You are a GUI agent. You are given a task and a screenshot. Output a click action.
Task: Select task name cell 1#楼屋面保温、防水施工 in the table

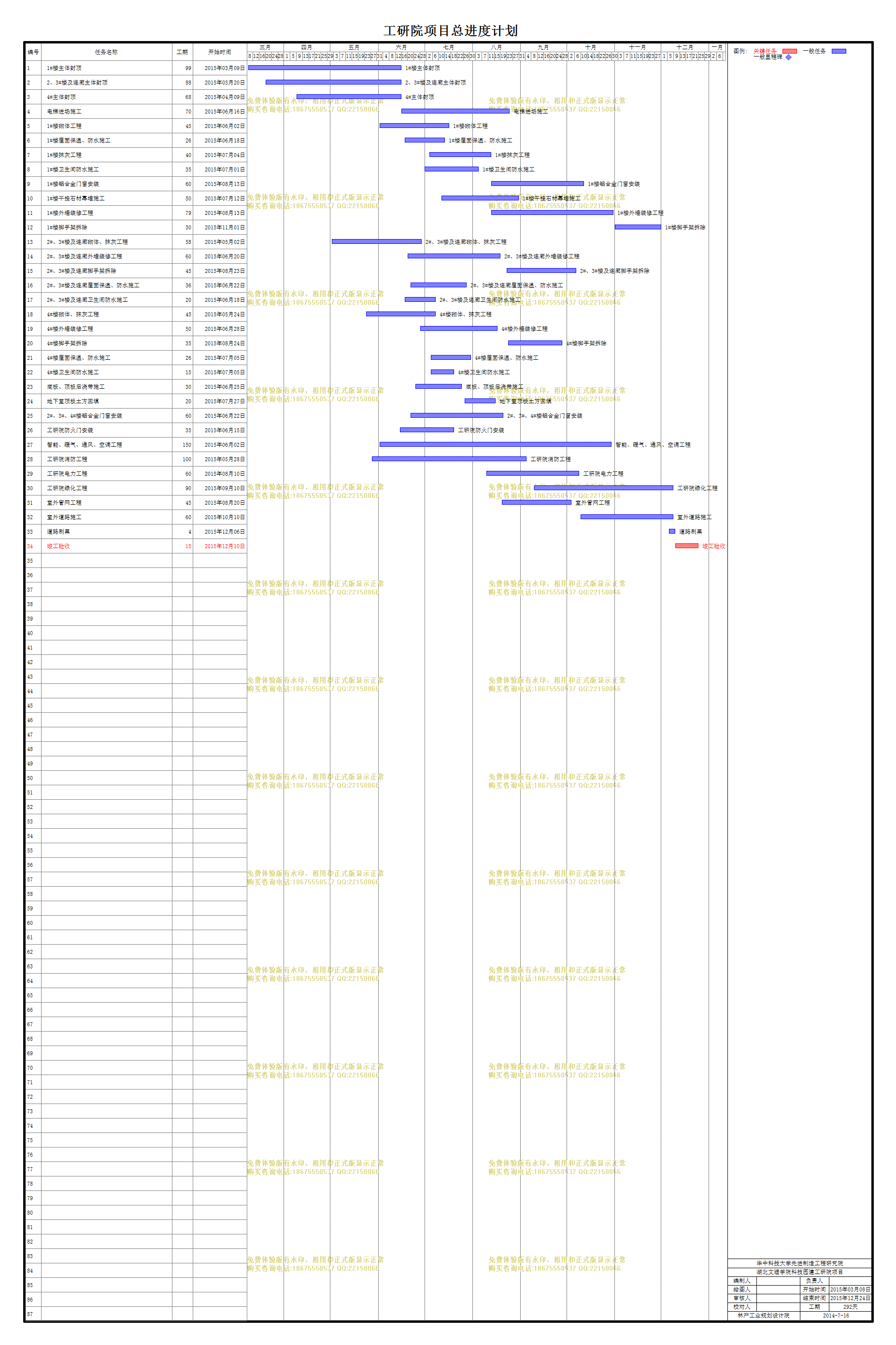pos(106,141)
